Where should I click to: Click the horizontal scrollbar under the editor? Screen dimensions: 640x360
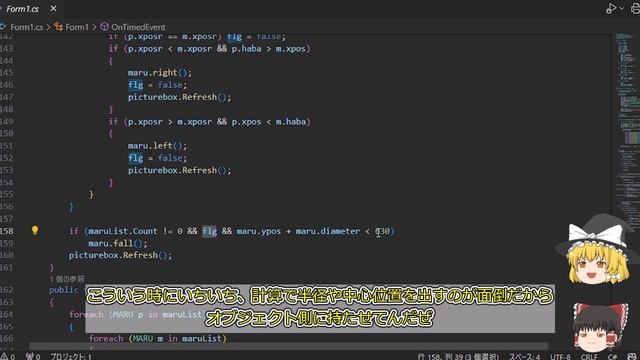[288, 346]
